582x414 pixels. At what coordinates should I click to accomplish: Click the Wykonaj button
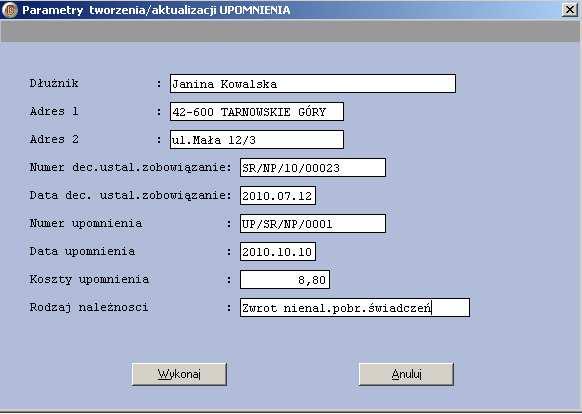pyautogui.click(x=179, y=374)
